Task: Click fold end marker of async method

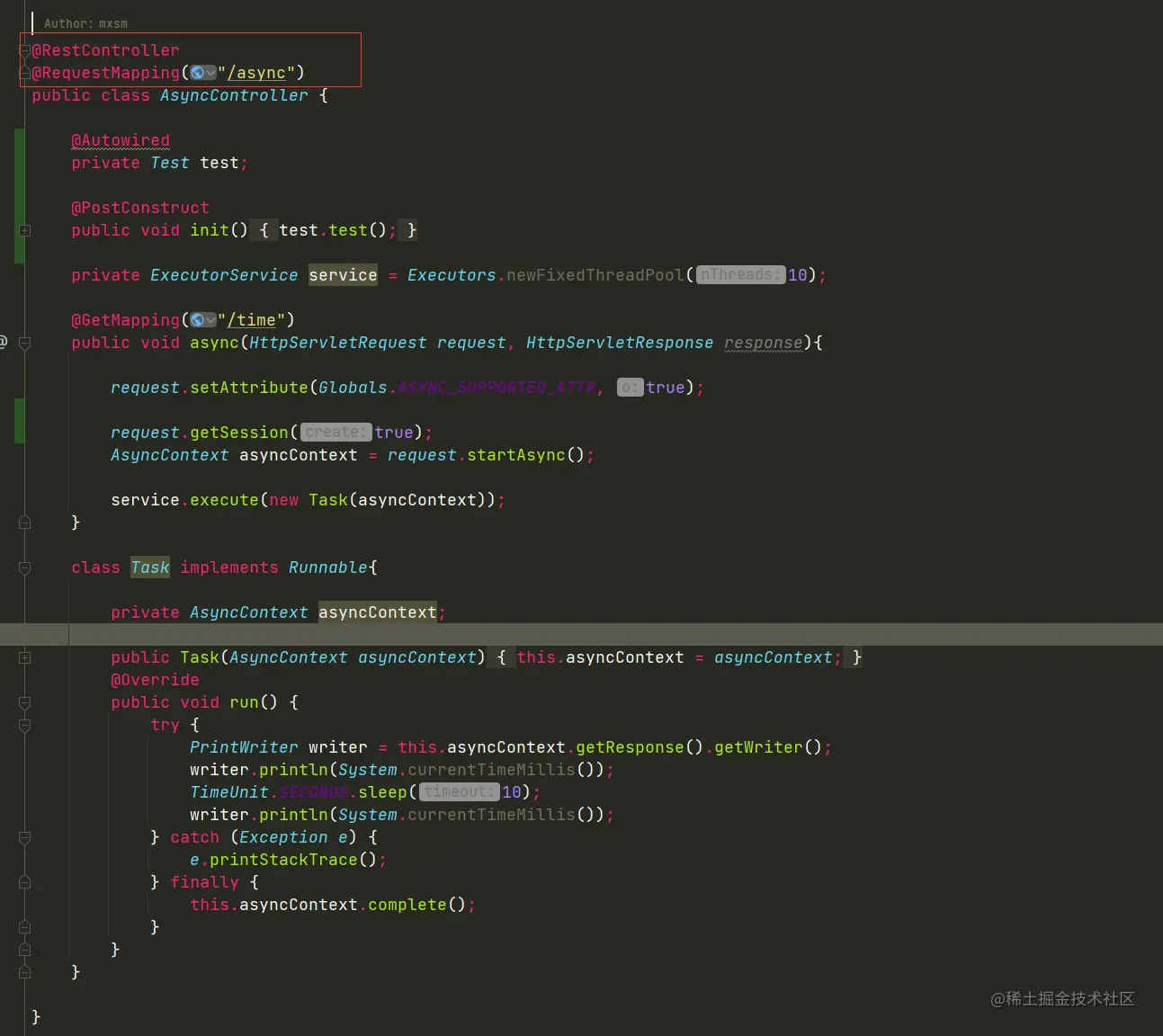Action: [x=25, y=522]
